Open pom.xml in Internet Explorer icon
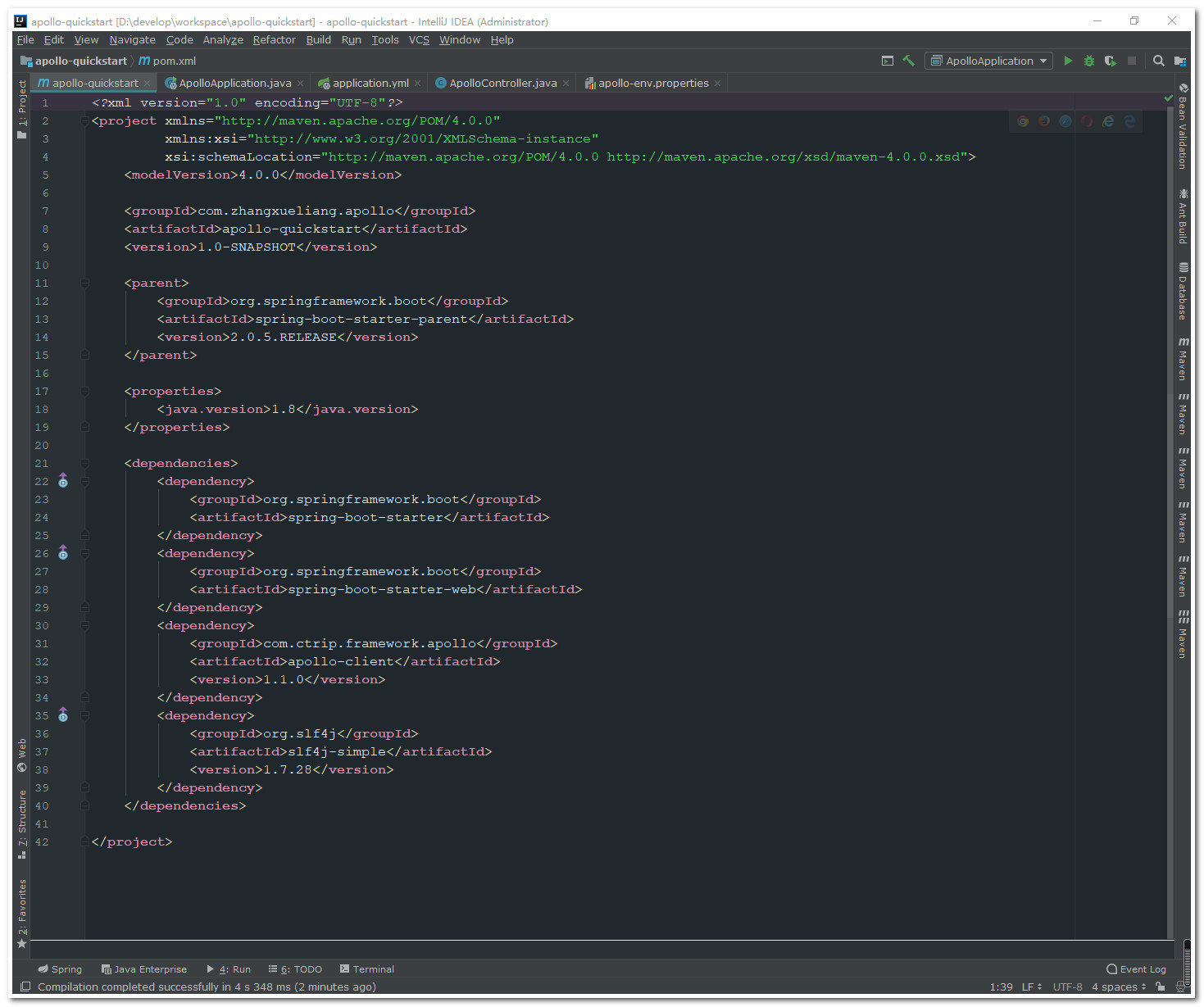The image size is (1204, 1007). point(1108,121)
